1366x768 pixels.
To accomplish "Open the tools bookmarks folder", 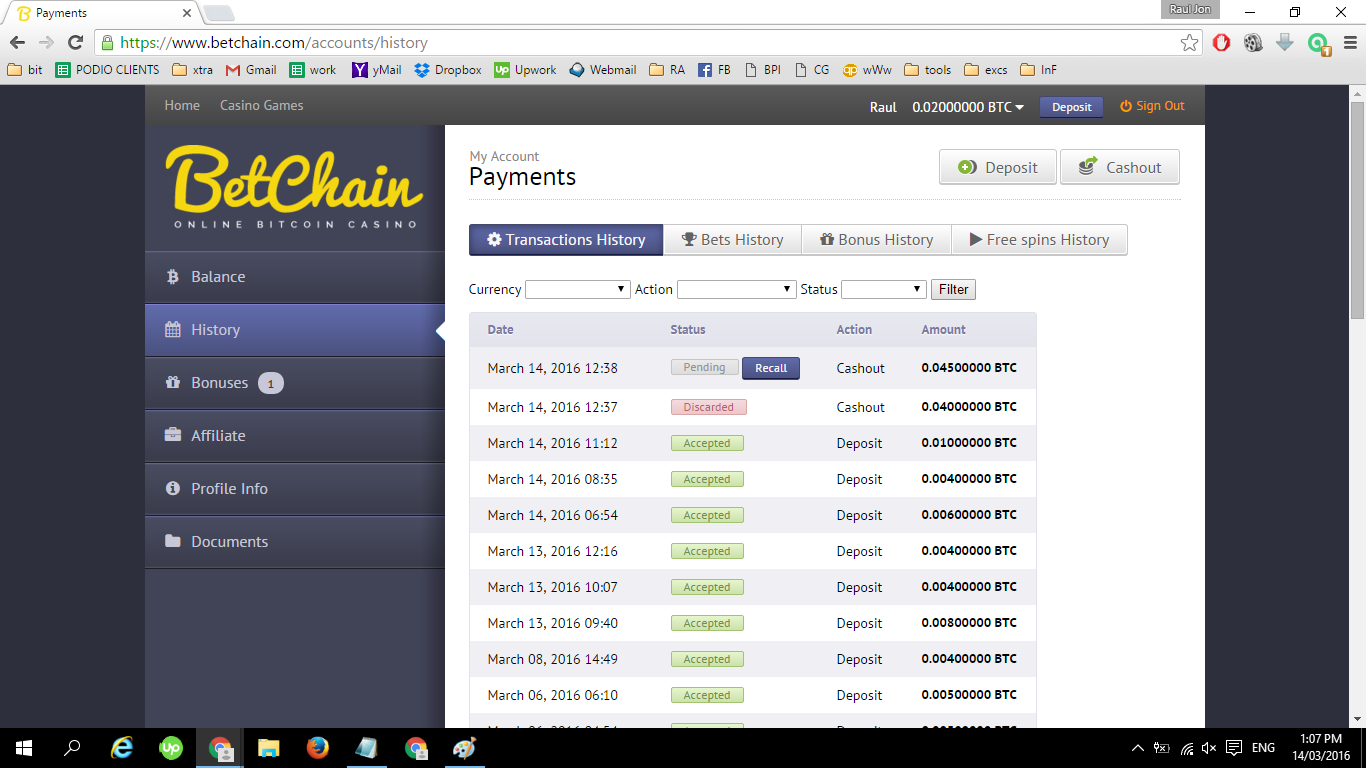I will [x=928, y=70].
